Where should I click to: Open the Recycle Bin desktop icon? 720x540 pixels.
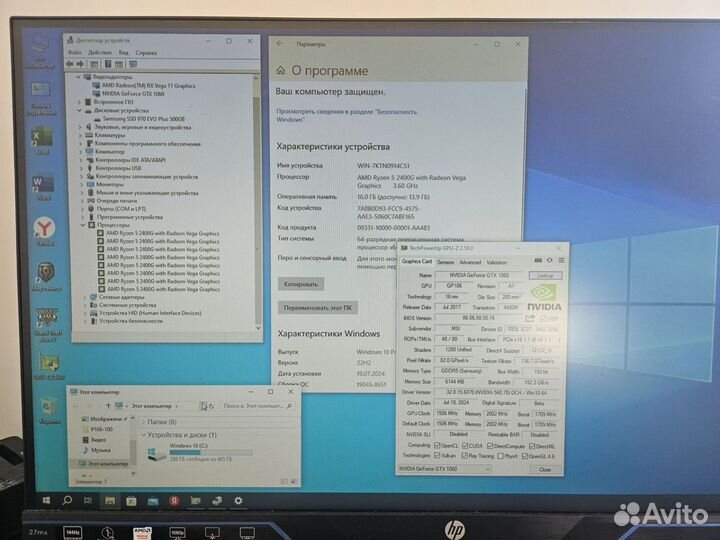47,407
